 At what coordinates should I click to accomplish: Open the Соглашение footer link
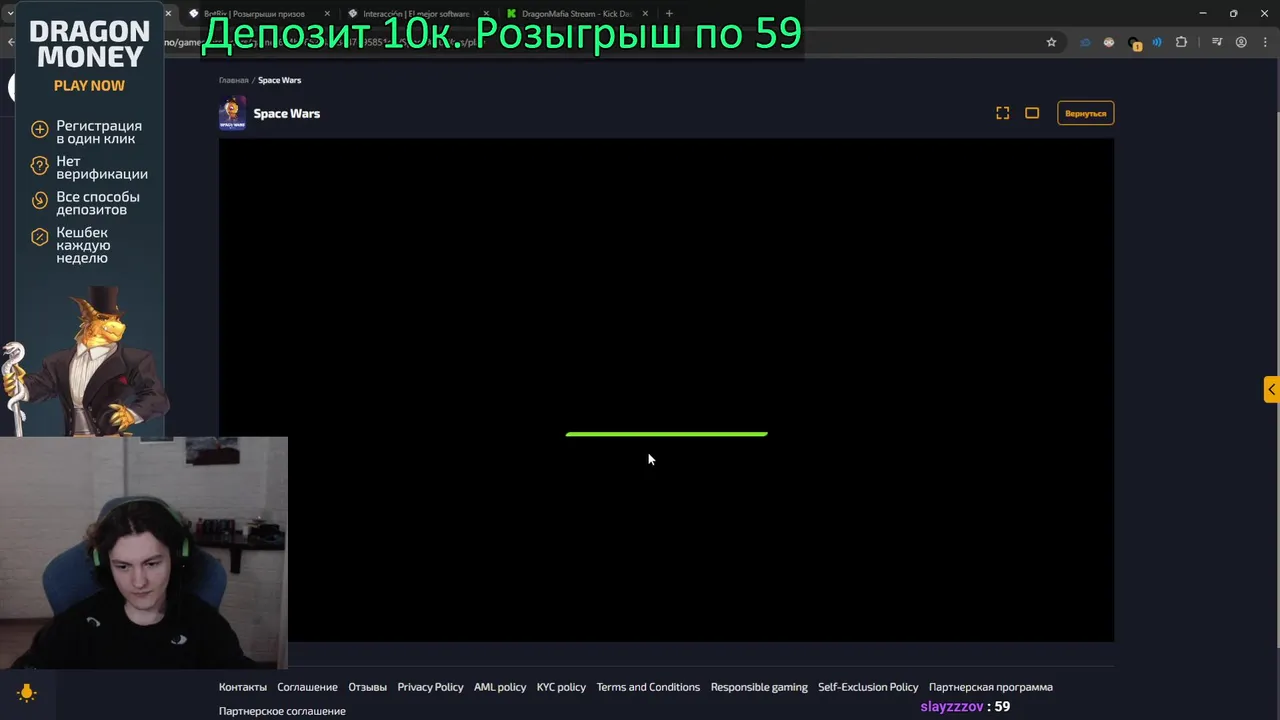pyautogui.click(x=307, y=687)
